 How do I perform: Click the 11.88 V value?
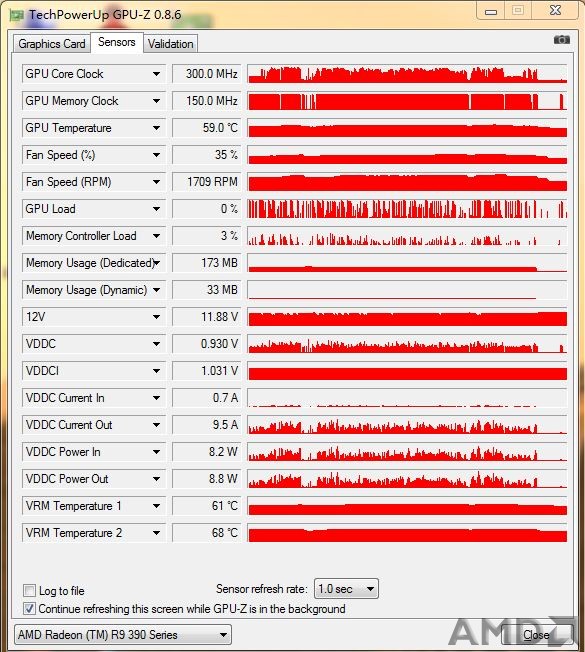tap(207, 317)
